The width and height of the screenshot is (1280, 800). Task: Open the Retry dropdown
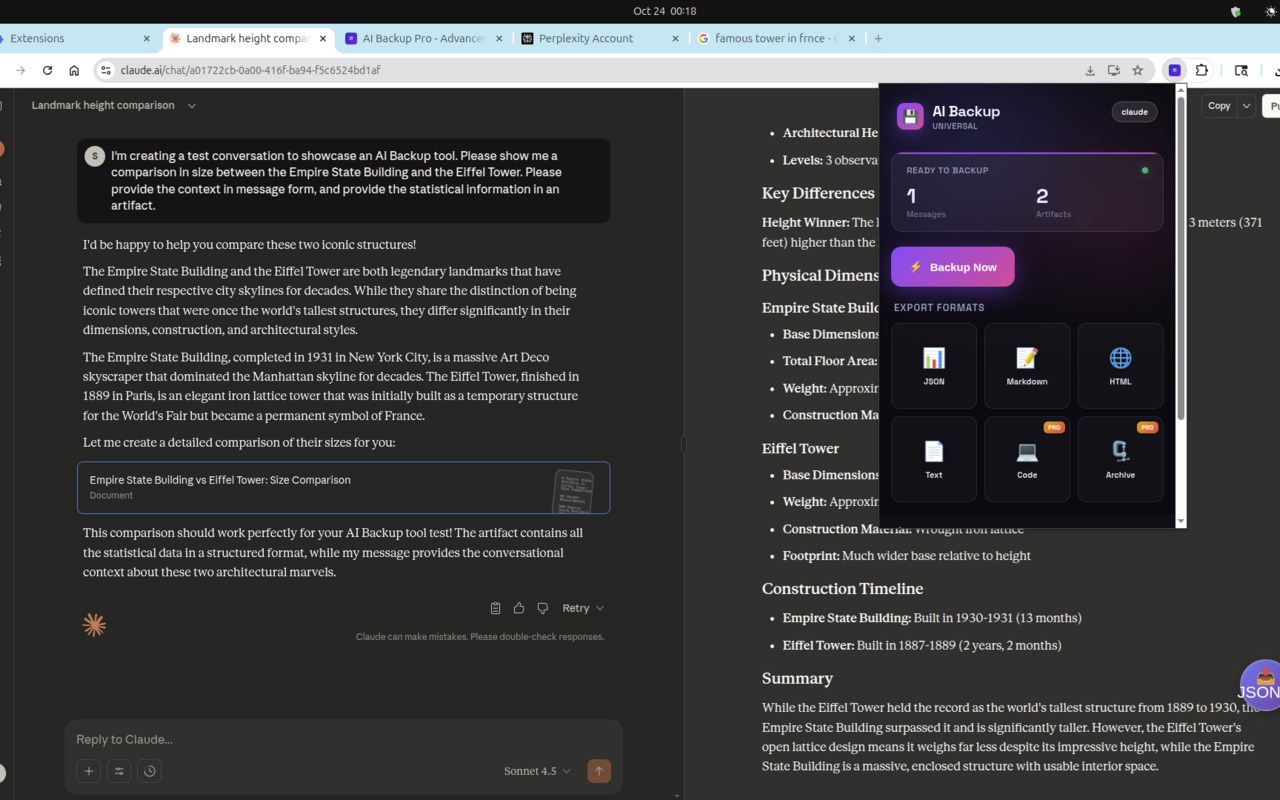coord(583,608)
